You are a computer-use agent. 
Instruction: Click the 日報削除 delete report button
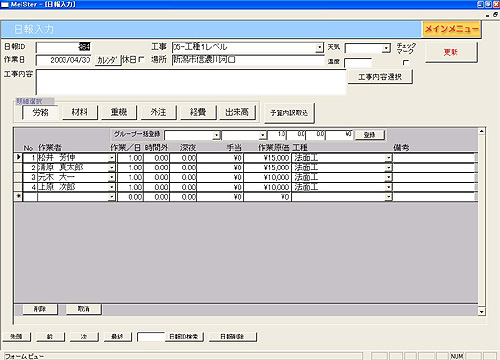tap(232, 337)
